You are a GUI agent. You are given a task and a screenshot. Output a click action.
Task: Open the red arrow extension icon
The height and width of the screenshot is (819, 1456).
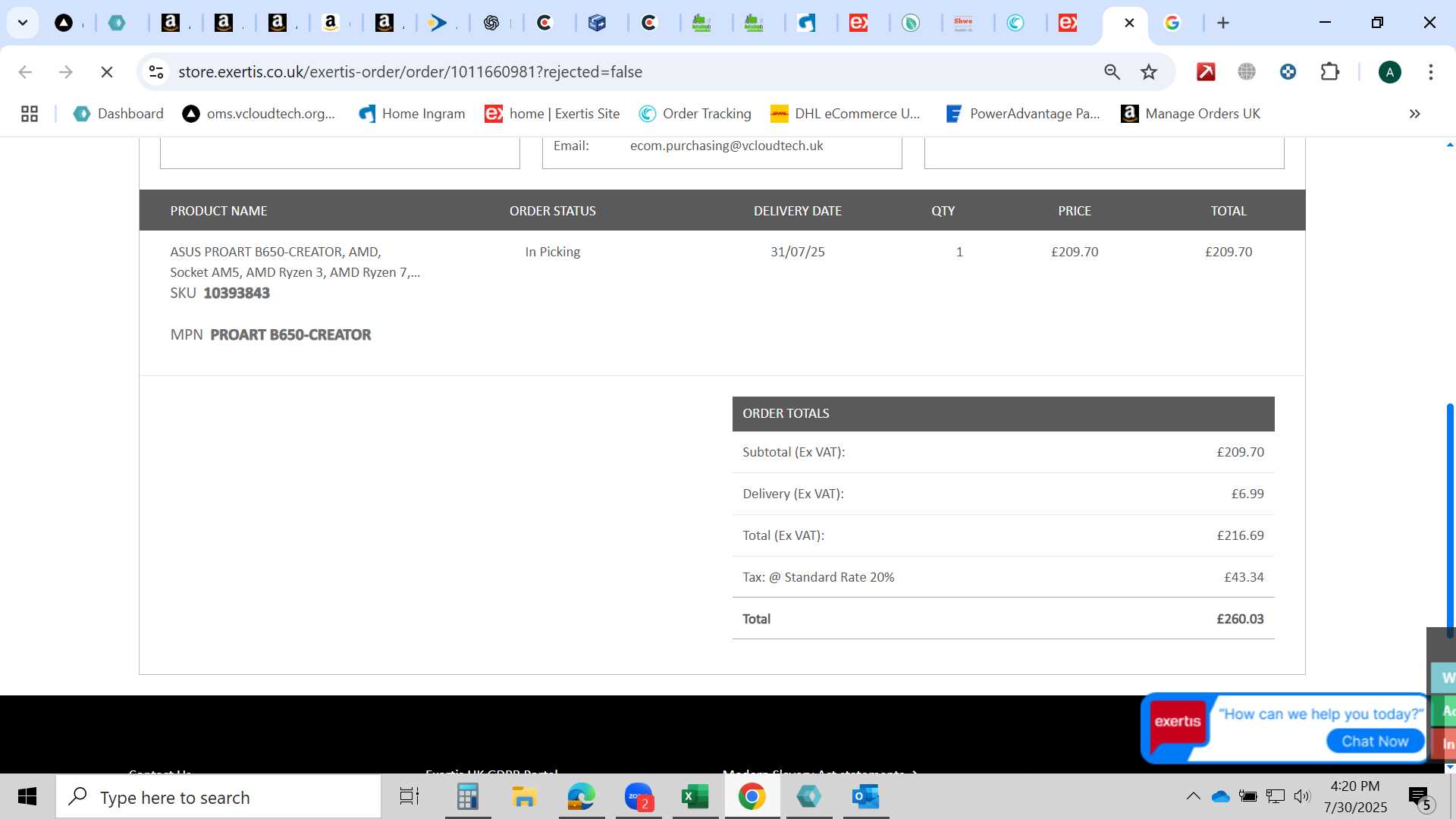click(x=1206, y=72)
